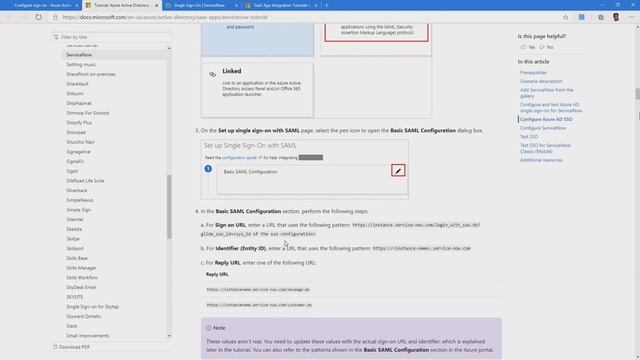Click the thumbs-down No feedback icon
The width and height of the screenshot is (640, 360).
(x=542, y=47)
